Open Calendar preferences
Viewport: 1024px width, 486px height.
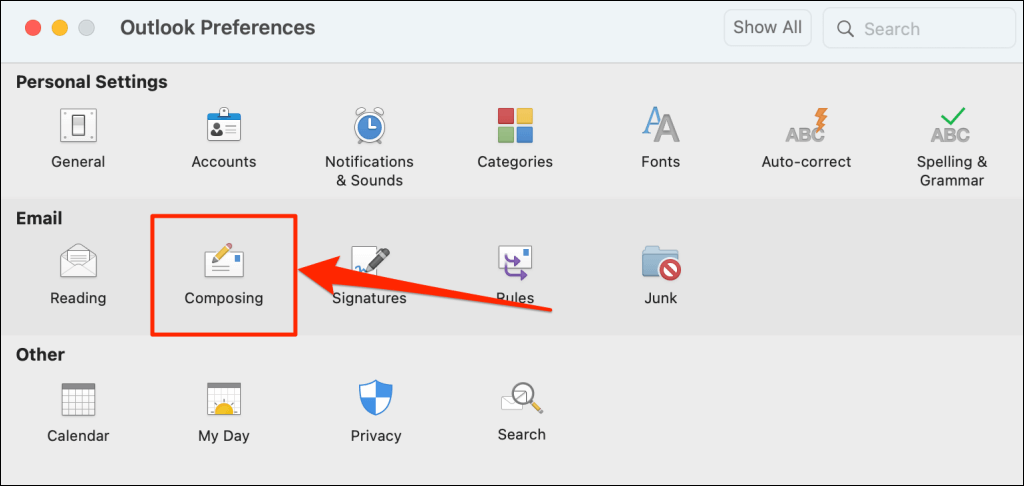[x=78, y=401]
